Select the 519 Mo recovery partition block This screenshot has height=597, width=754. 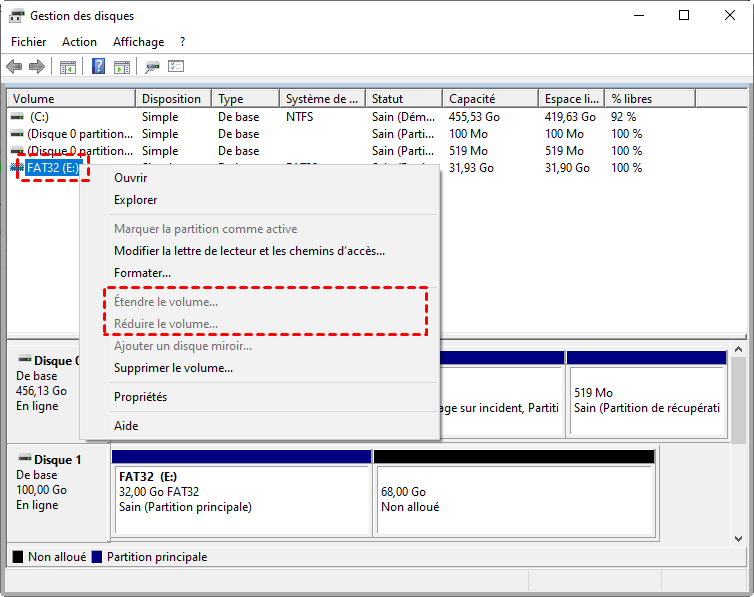[x=646, y=400]
